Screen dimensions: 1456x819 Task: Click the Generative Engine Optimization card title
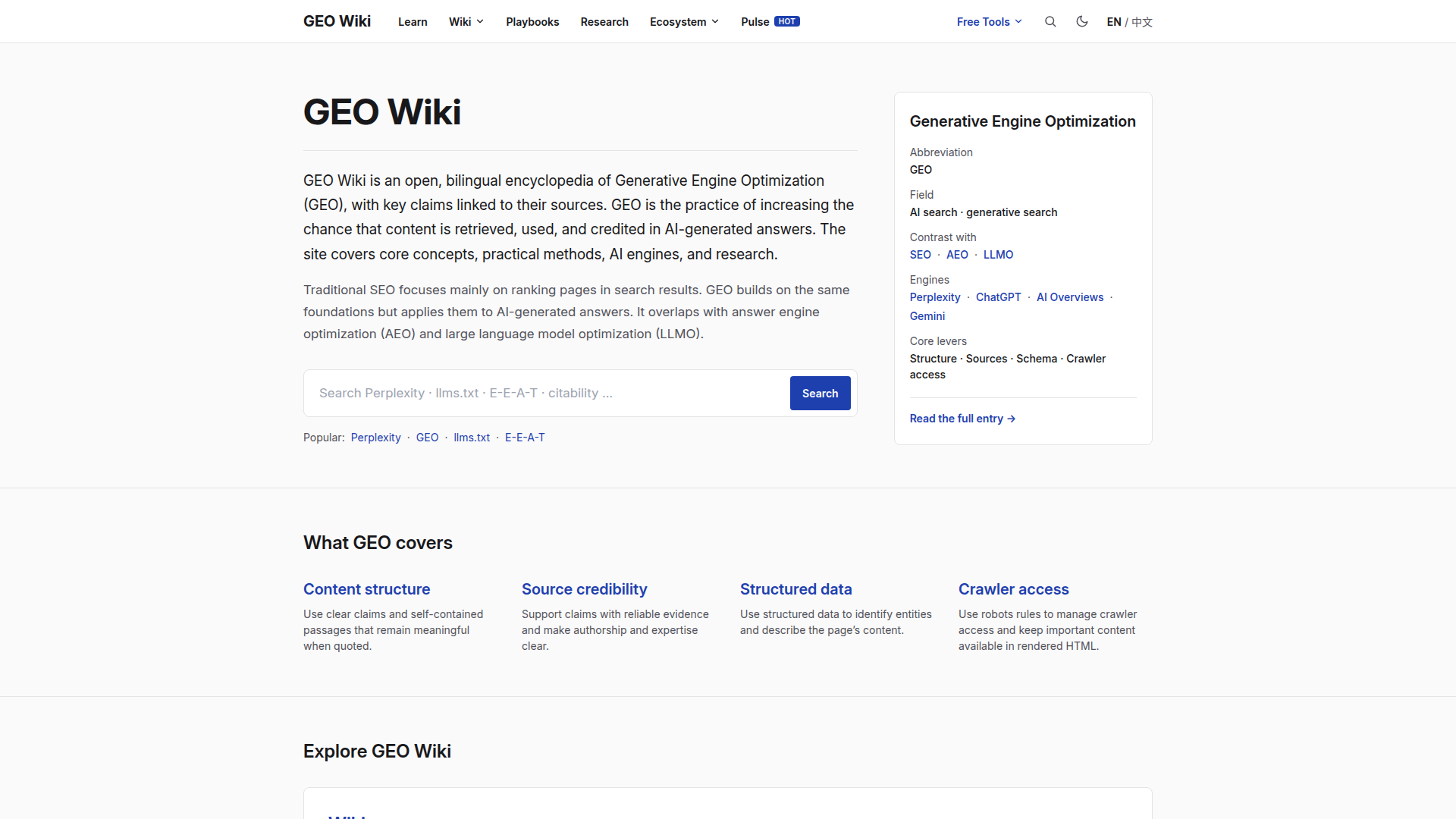(x=1022, y=121)
